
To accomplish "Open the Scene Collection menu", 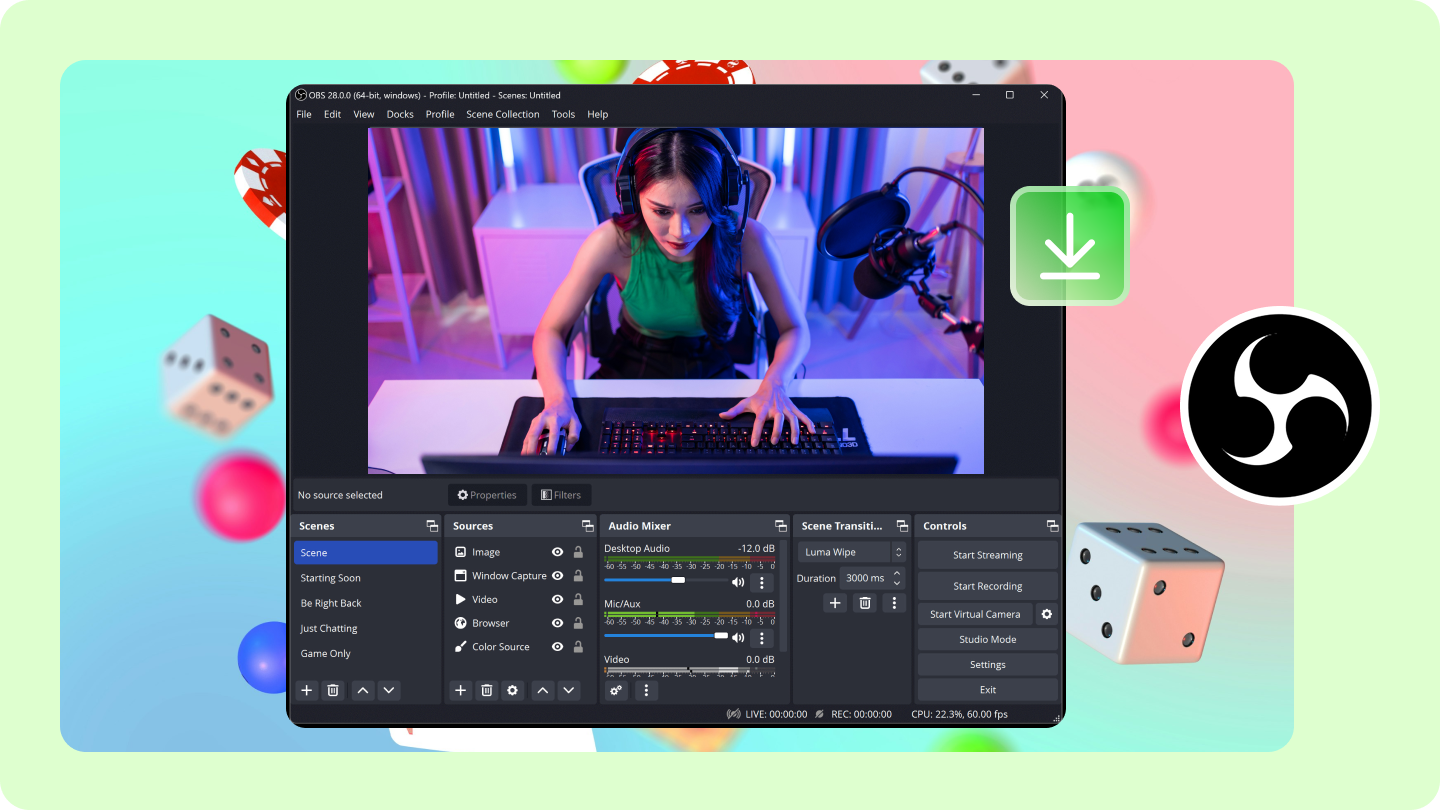I will (x=502, y=114).
